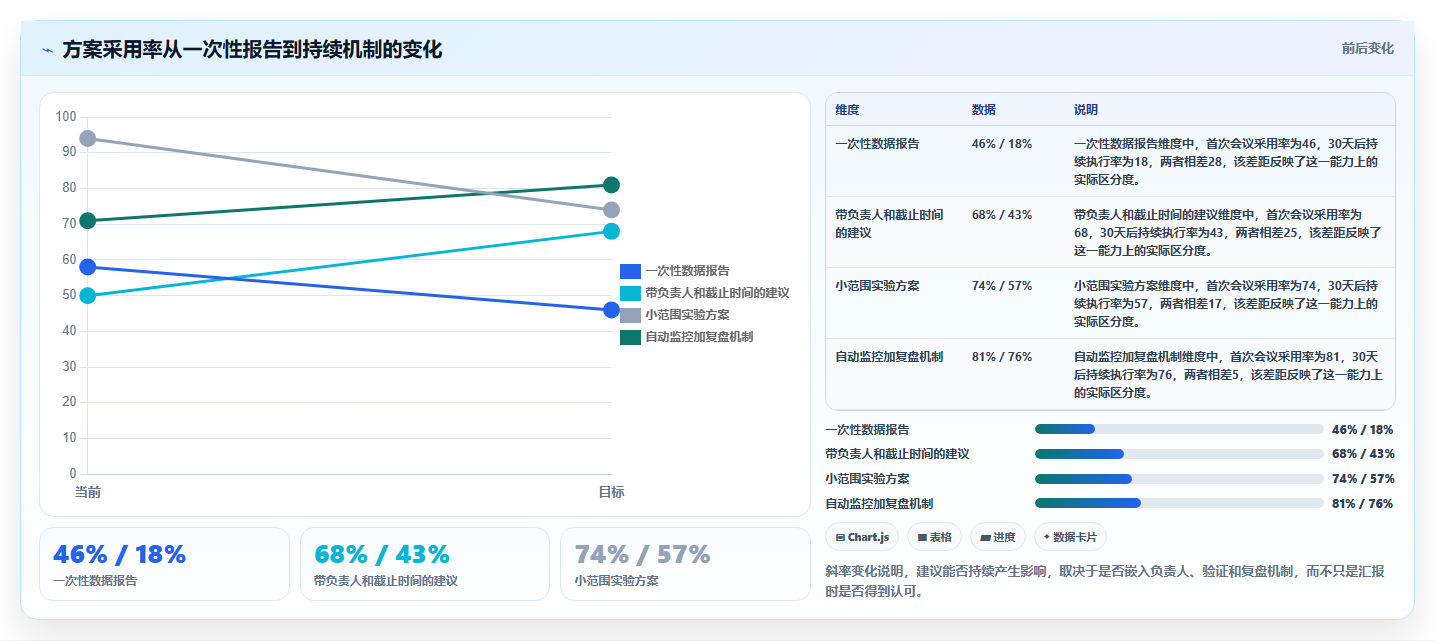
Task: Toggle 自动监控加复盘机制 legend swatch
Action: click(x=630, y=337)
